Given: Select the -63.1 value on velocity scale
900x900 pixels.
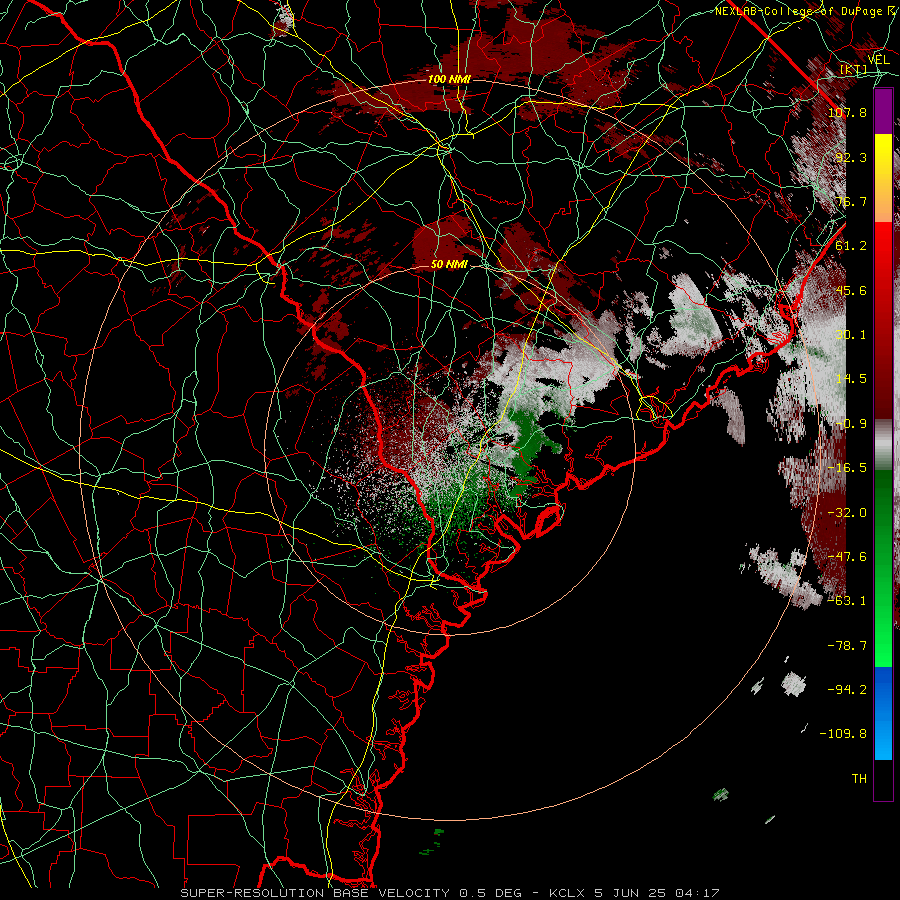Looking at the screenshot, I should pyautogui.click(x=847, y=601).
